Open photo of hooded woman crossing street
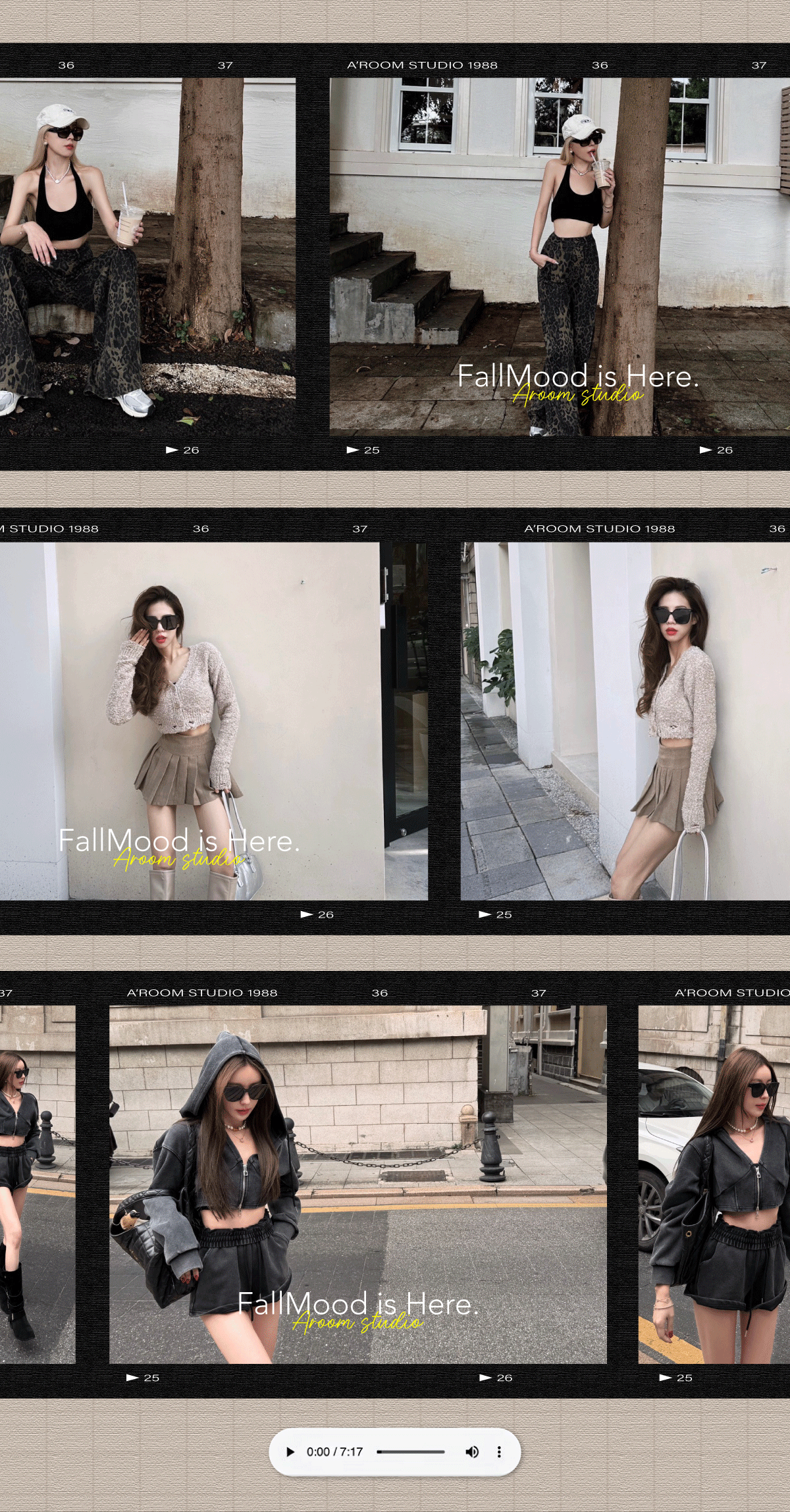Viewport: 790px width, 1512px height. tap(357, 1184)
